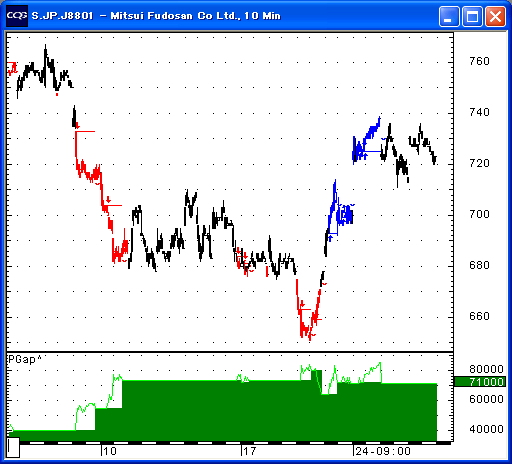This screenshot has width=512, height=464.
Task: Click the small box at bottom-left chart corner
Action: (x=13, y=448)
